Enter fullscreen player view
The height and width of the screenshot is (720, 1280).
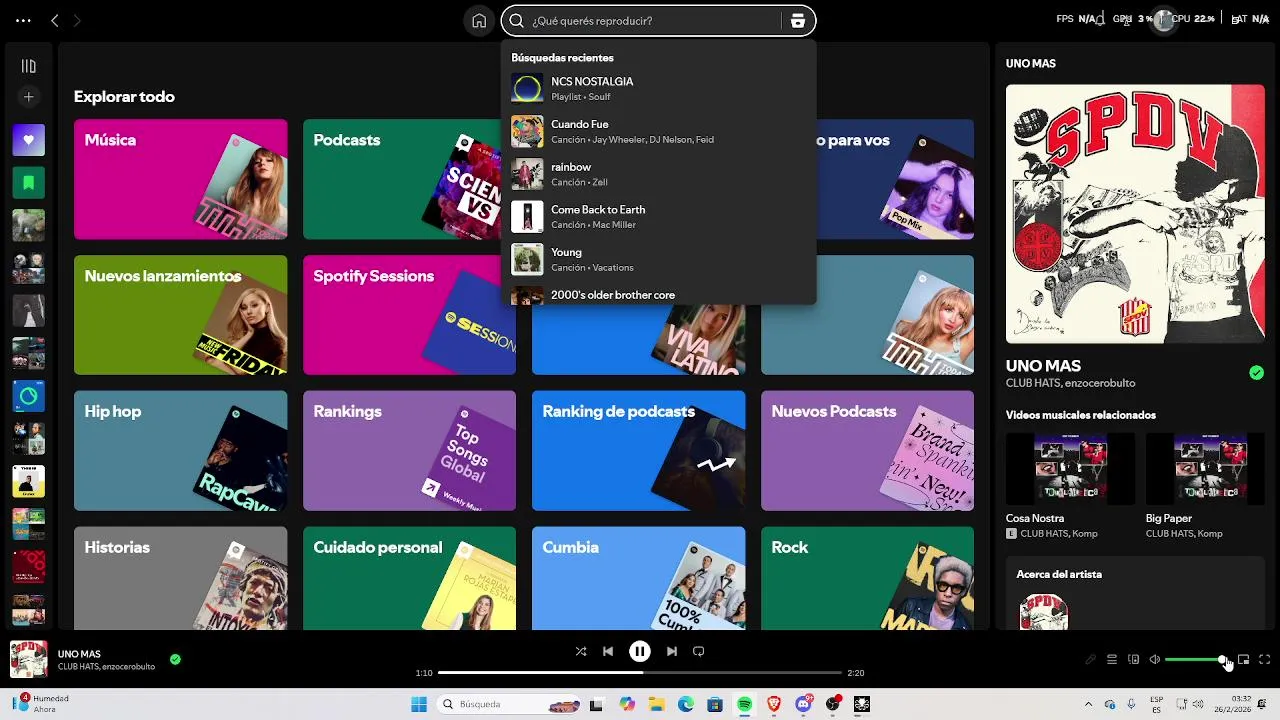(x=1265, y=660)
